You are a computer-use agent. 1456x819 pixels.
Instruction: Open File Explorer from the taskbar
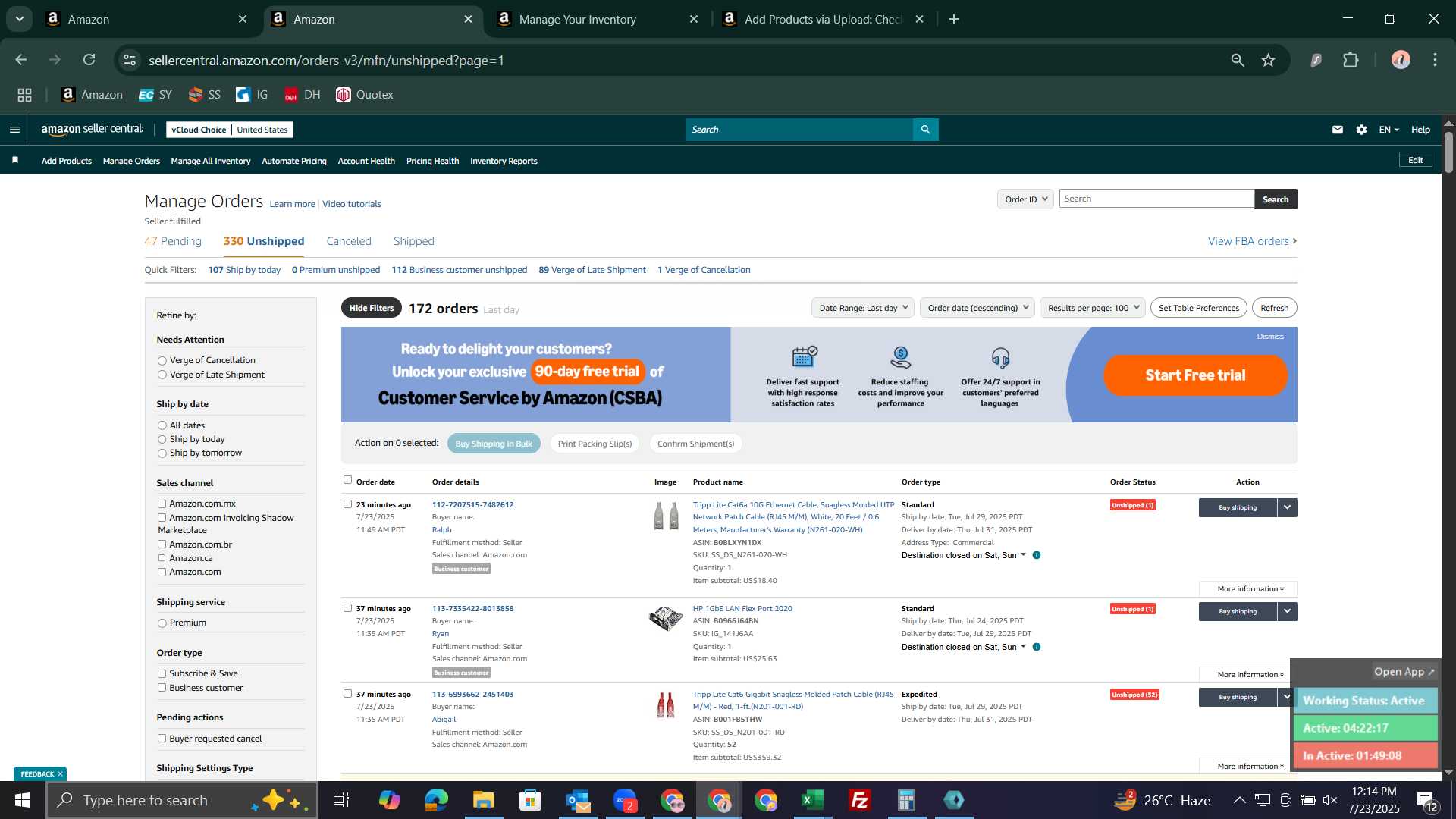tap(483, 800)
